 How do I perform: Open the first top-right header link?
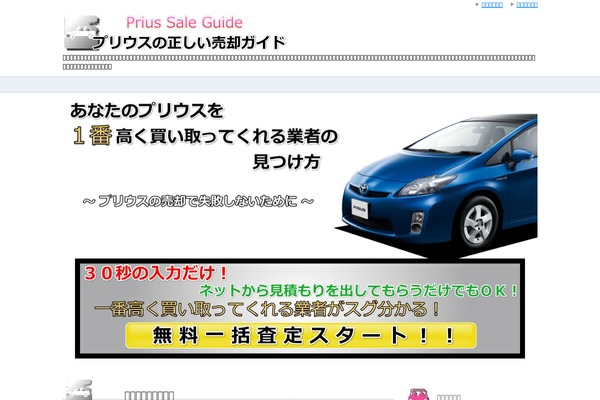[x=492, y=5]
